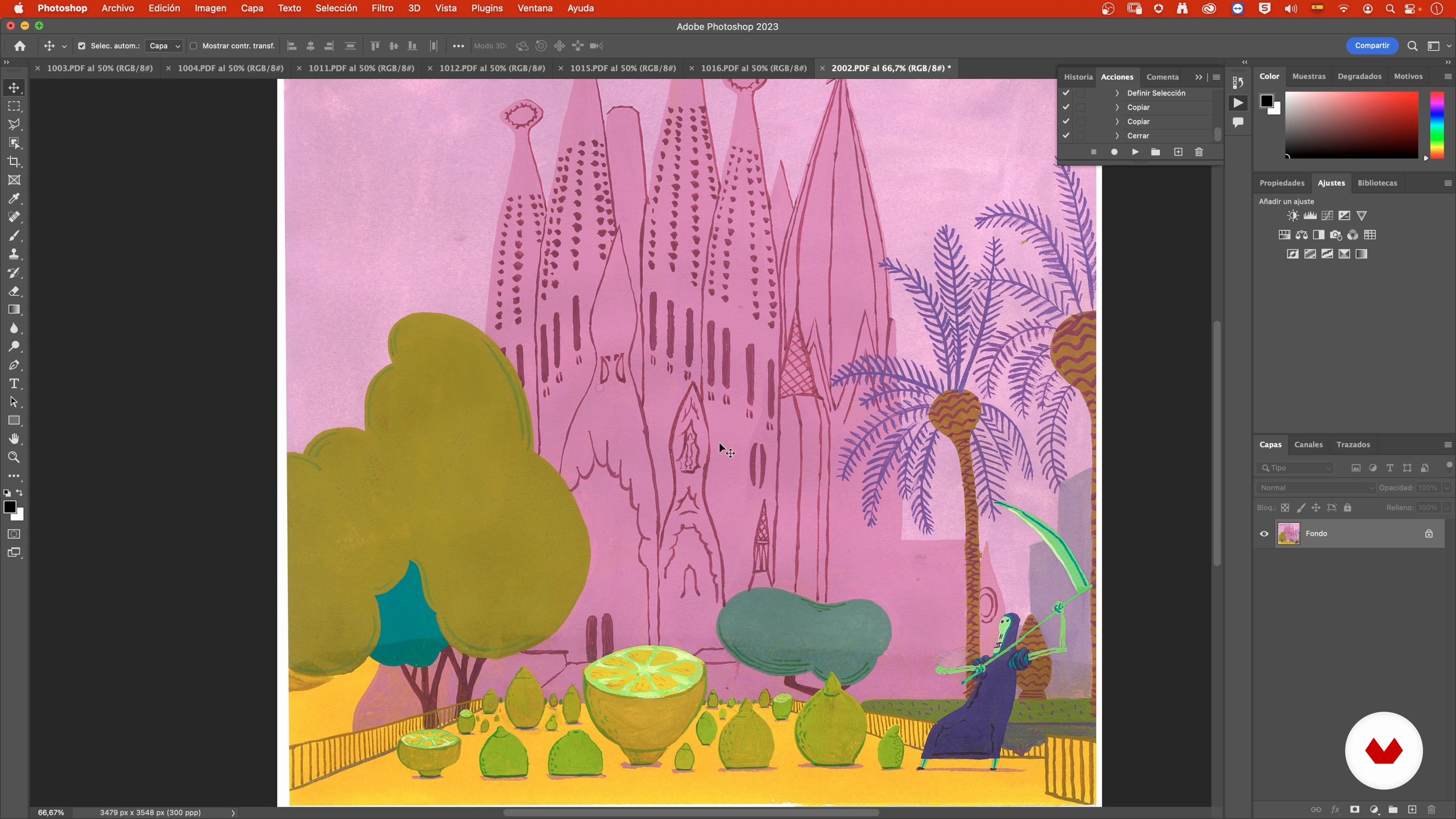Select the Horizontal Type tool
This screenshot has height=819, width=1456.
pyautogui.click(x=14, y=384)
